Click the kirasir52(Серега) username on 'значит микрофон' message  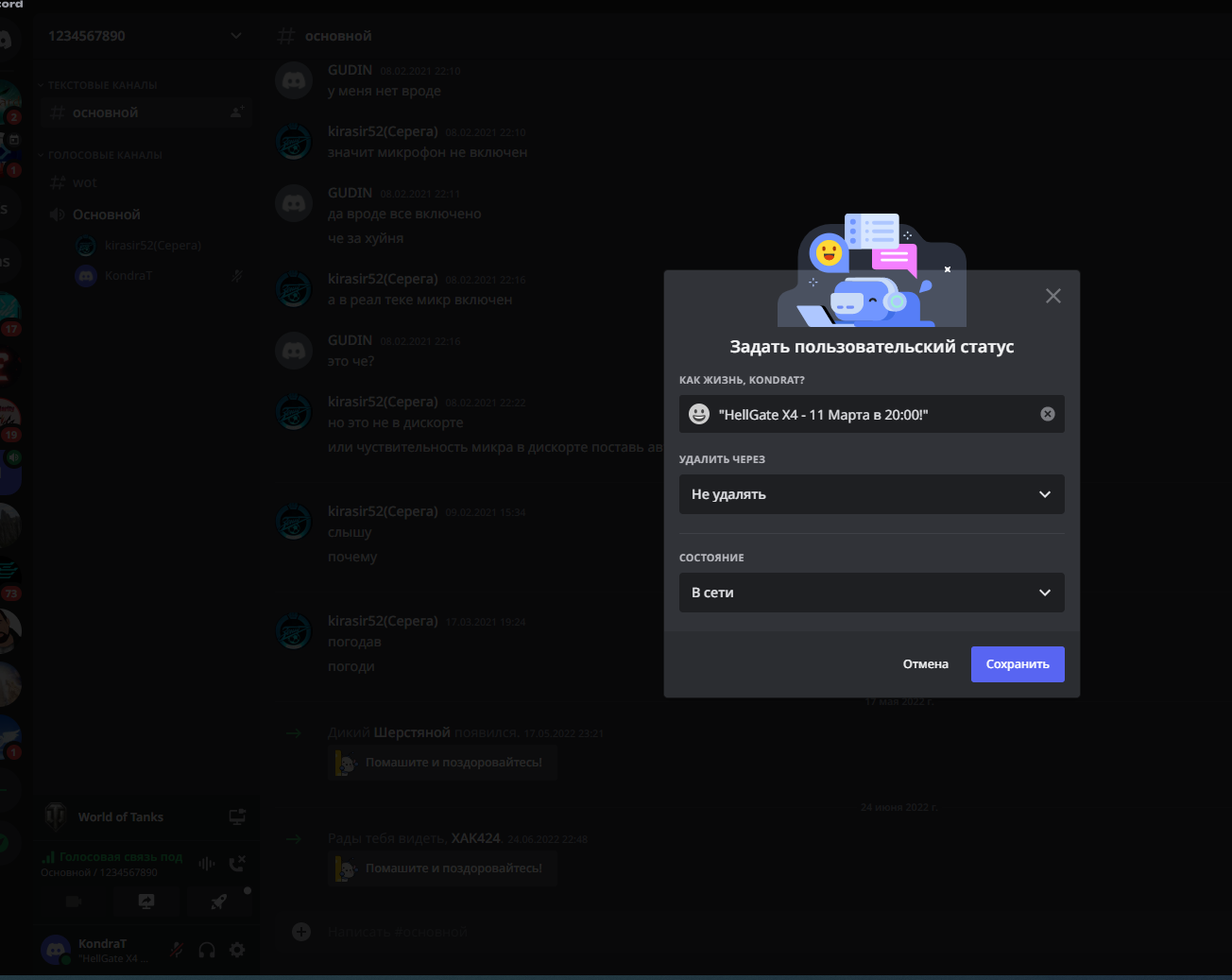[383, 131]
